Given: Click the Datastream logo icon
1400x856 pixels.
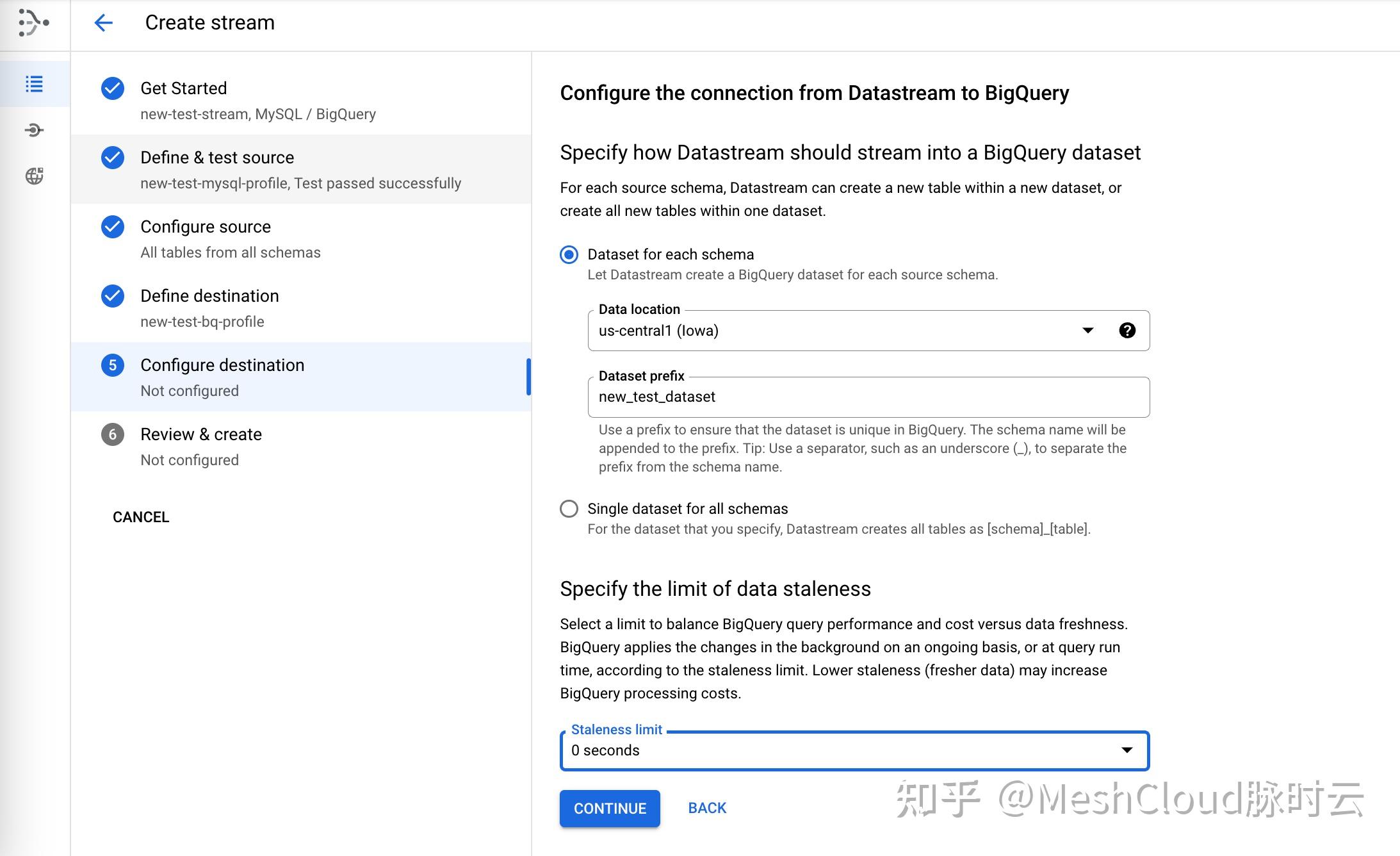Looking at the screenshot, I should coord(33,23).
